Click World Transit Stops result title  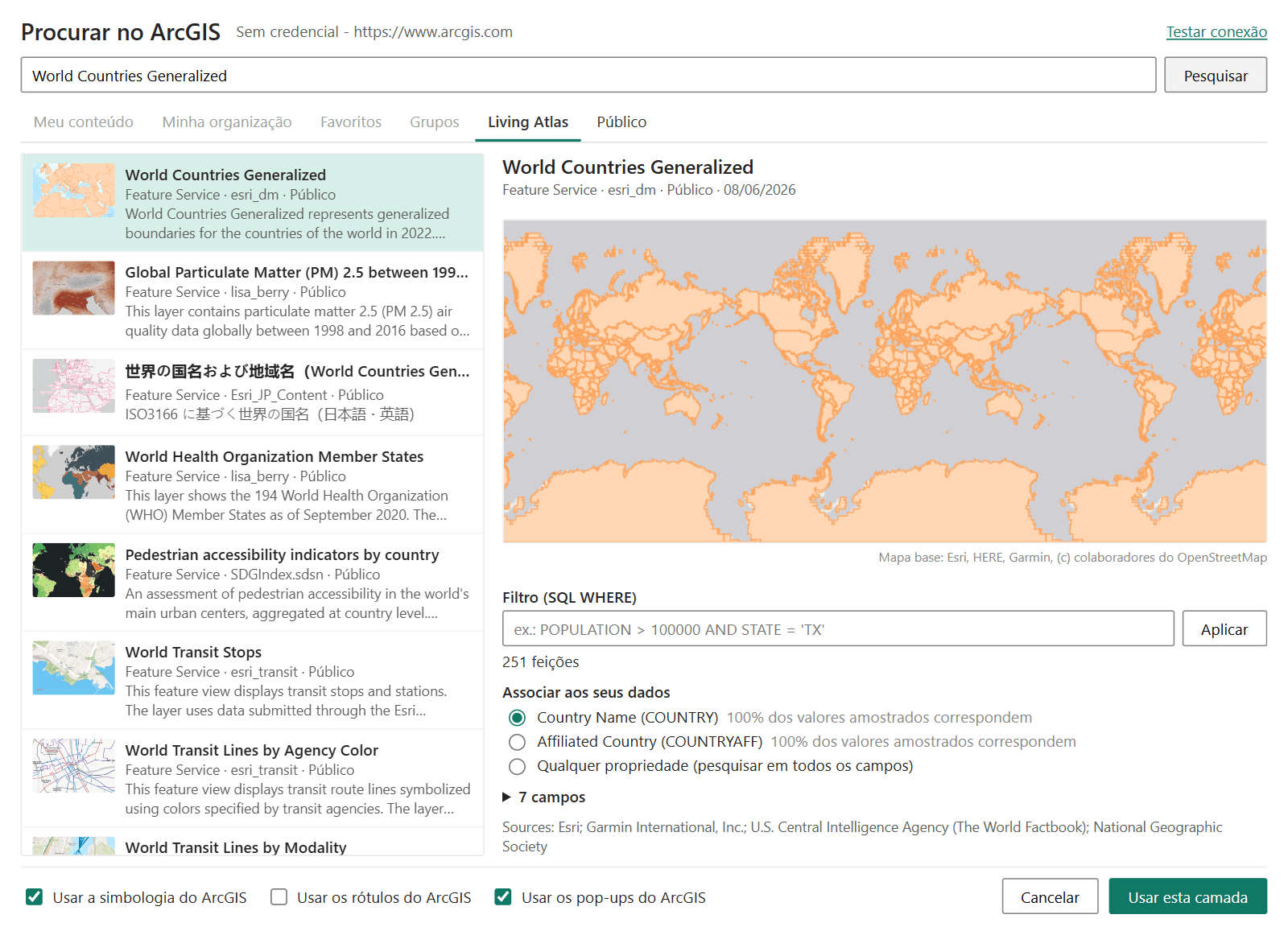tap(193, 653)
